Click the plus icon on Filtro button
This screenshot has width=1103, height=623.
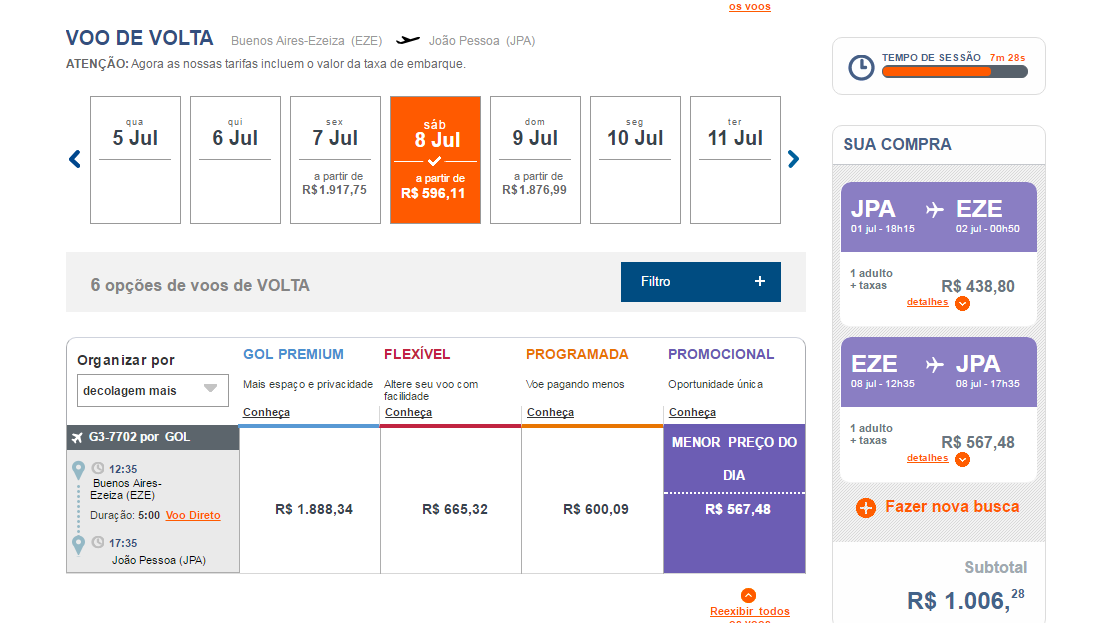tap(760, 281)
